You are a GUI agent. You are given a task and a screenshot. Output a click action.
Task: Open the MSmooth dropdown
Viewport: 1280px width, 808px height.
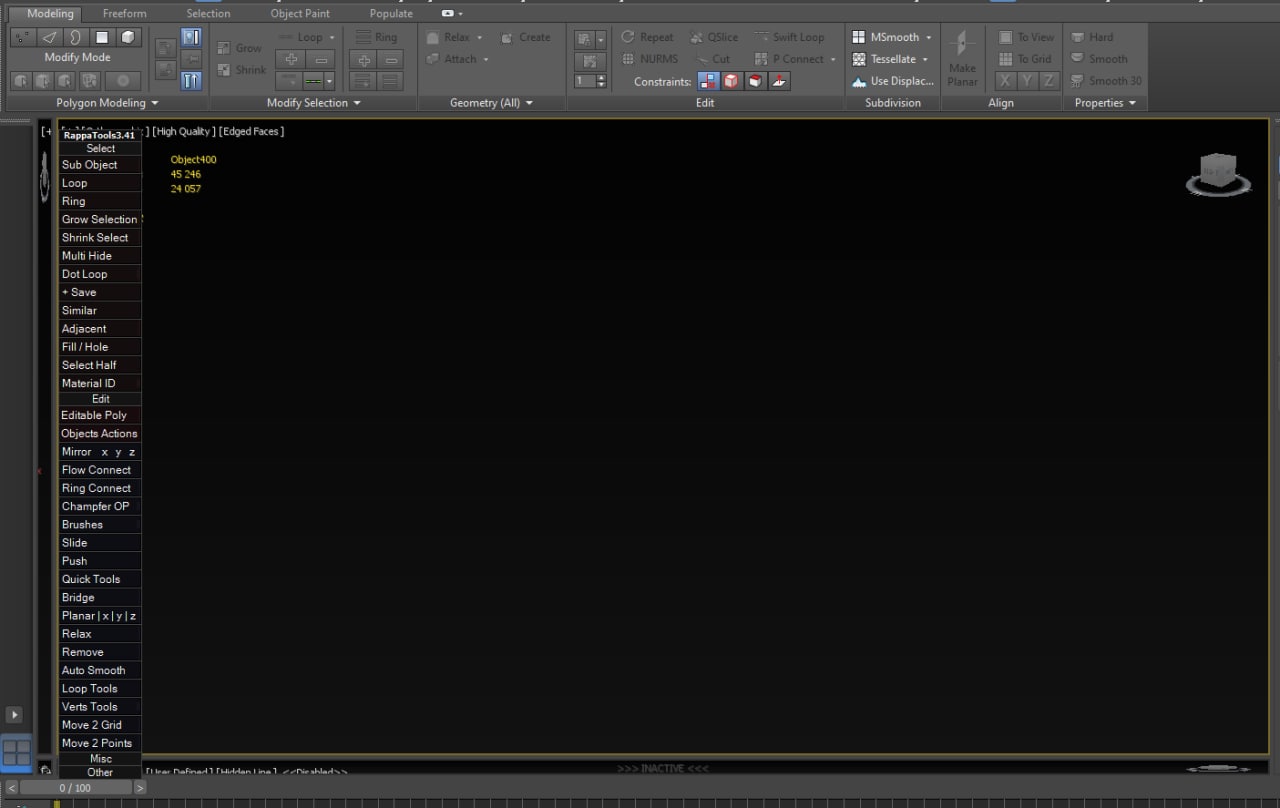coord(928,37)
